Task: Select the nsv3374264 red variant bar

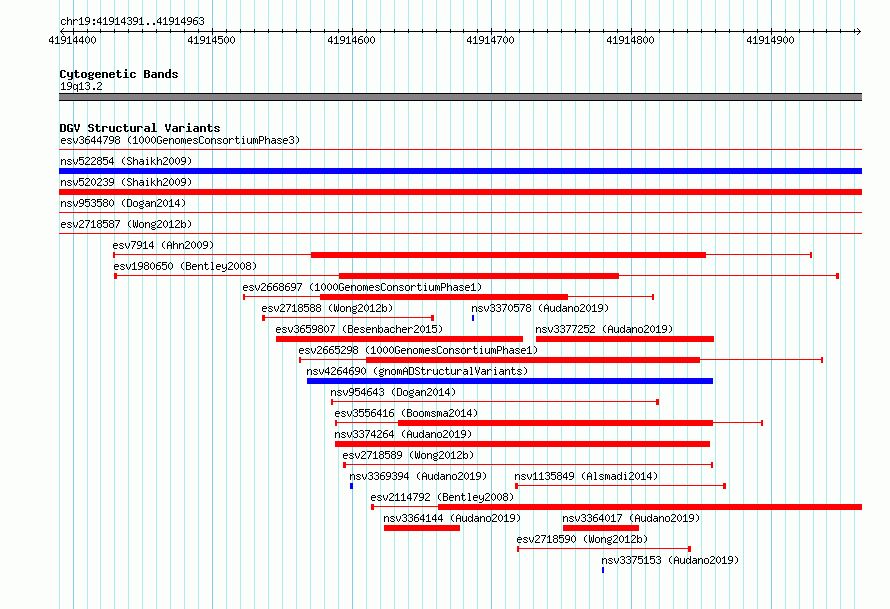Action: 522,444
